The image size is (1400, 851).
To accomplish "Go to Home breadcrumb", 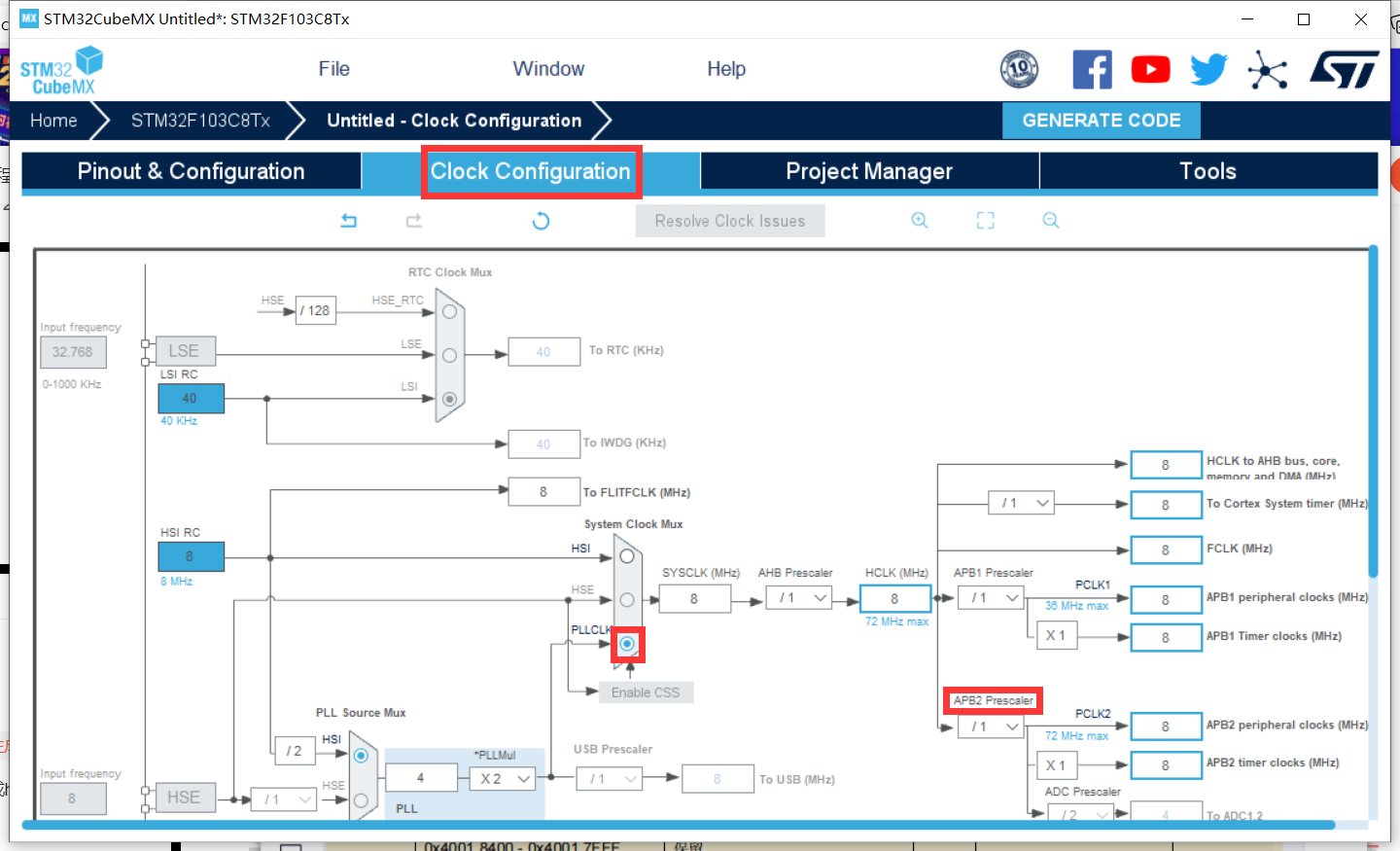I will point(53,121).
